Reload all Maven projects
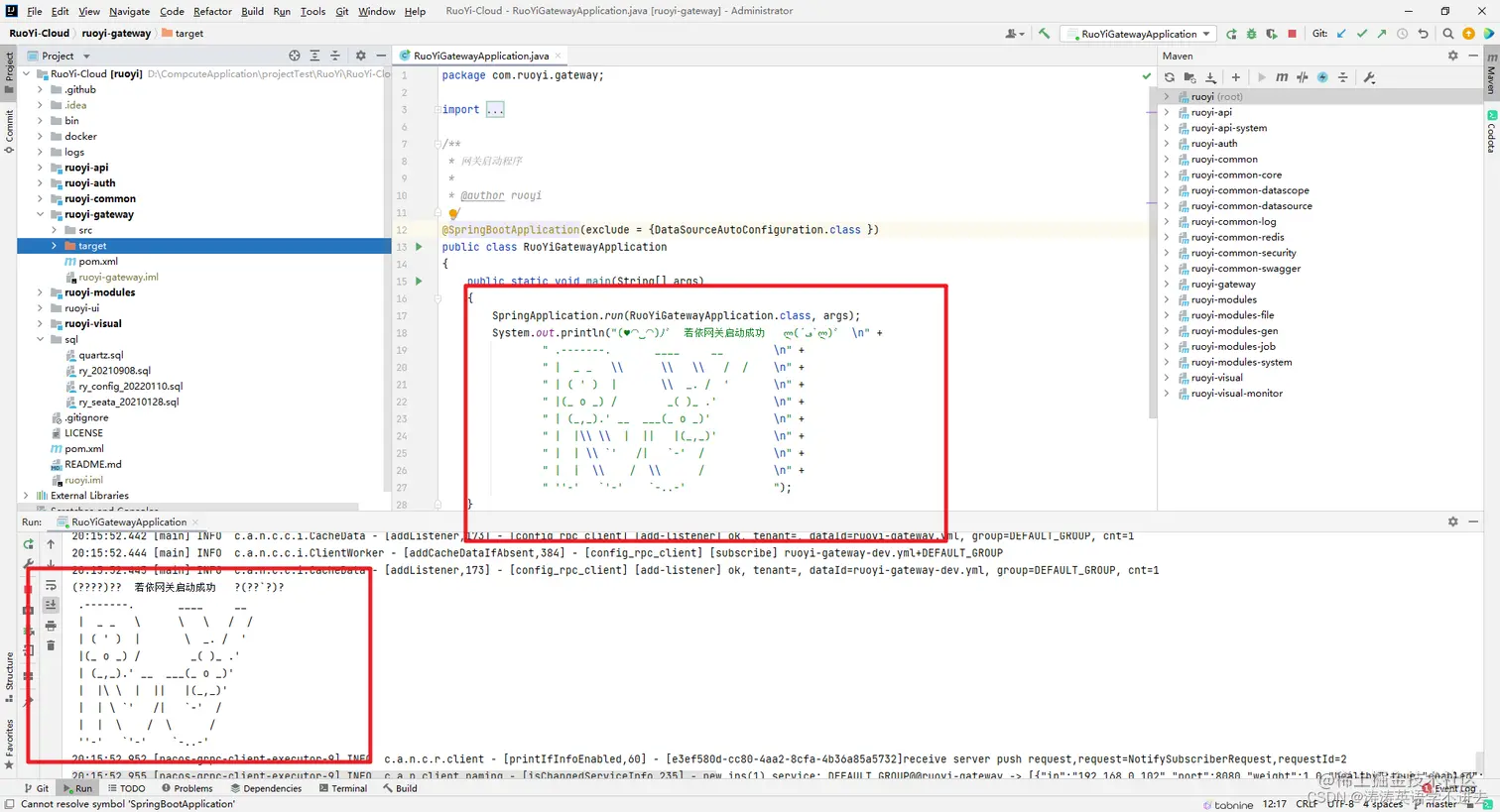 point(1170,77)
